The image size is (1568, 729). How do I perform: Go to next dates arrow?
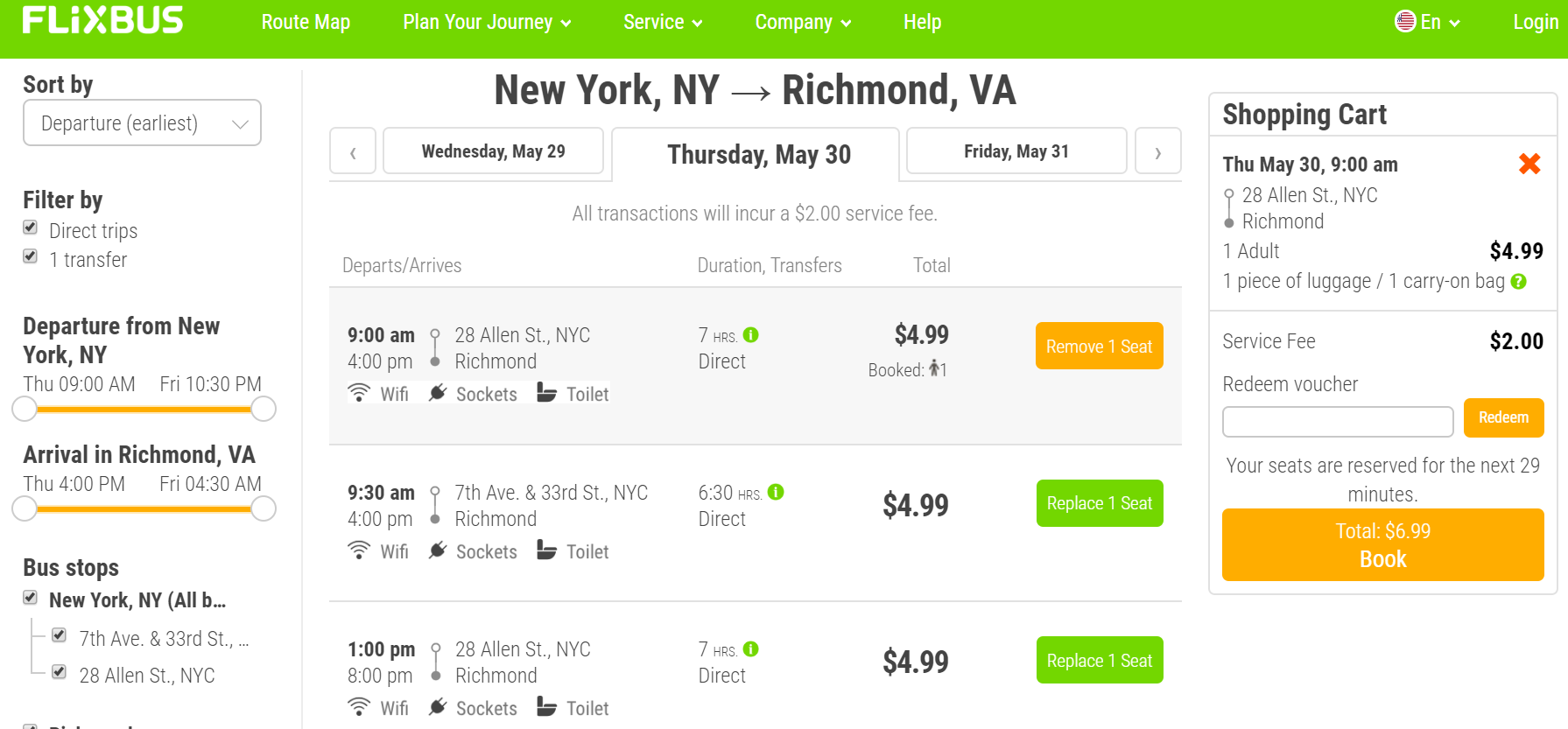[1157, 152]
